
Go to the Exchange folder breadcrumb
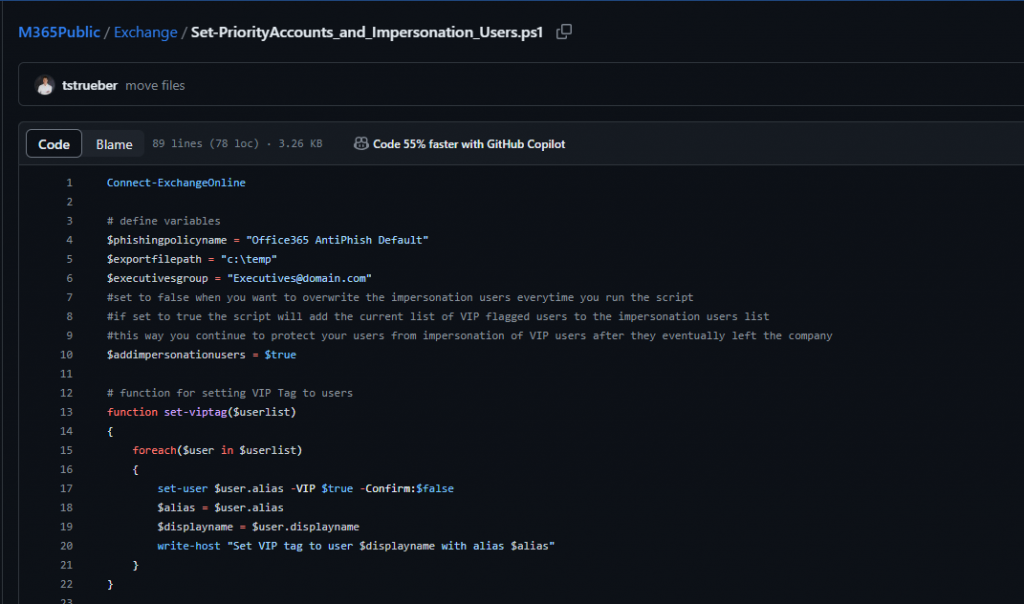[x=144, y=32]
